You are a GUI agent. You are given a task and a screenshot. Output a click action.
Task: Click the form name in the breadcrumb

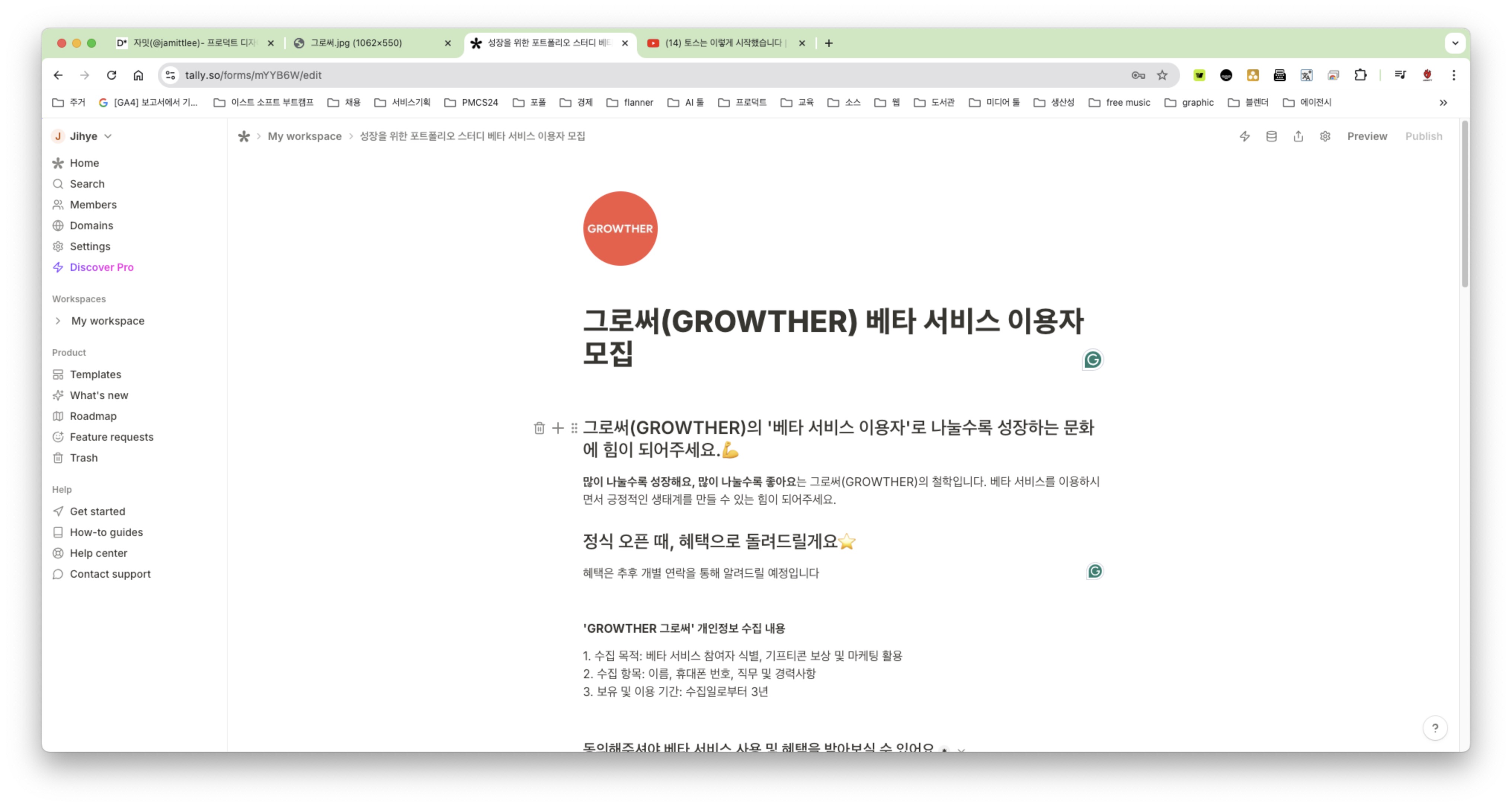coord(472,136)
